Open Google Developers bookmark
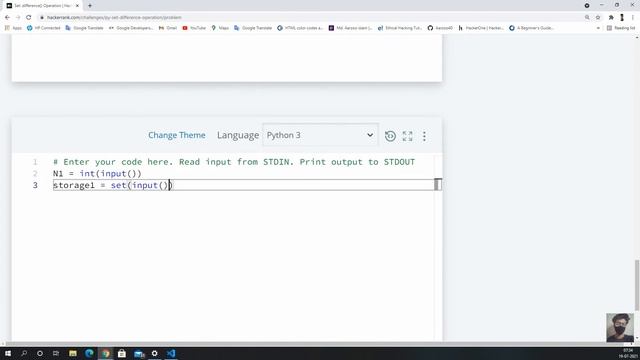 pos(131,28)
